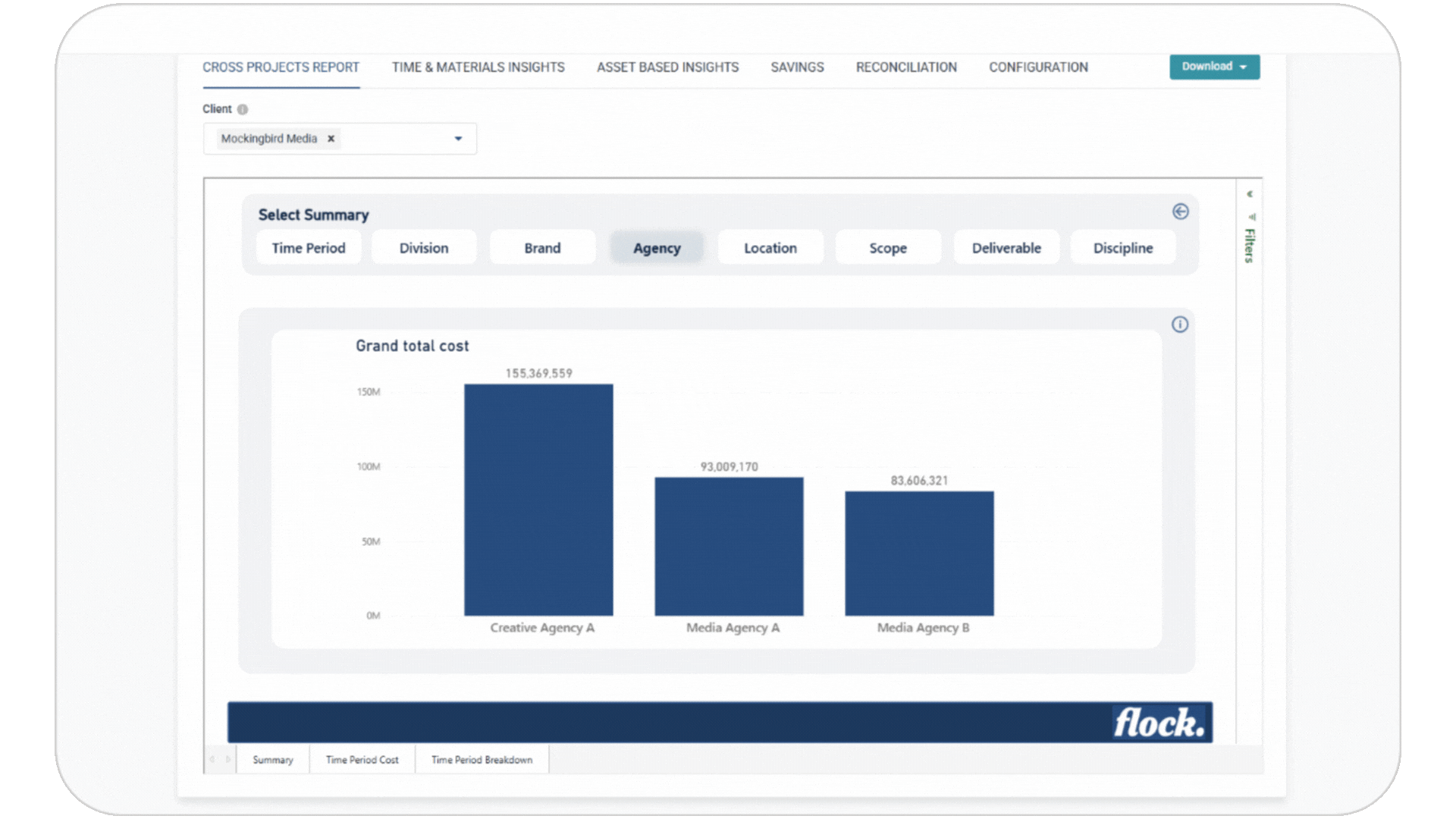Click the next page tab arrow

[227, 759]
